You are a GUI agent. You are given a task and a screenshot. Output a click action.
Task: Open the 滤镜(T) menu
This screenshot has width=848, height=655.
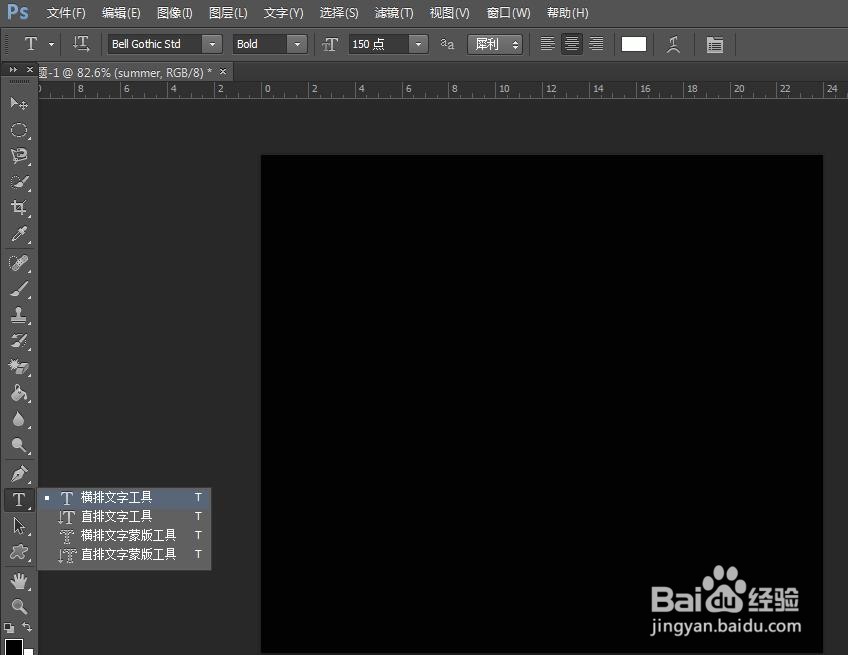click(394, 13)
